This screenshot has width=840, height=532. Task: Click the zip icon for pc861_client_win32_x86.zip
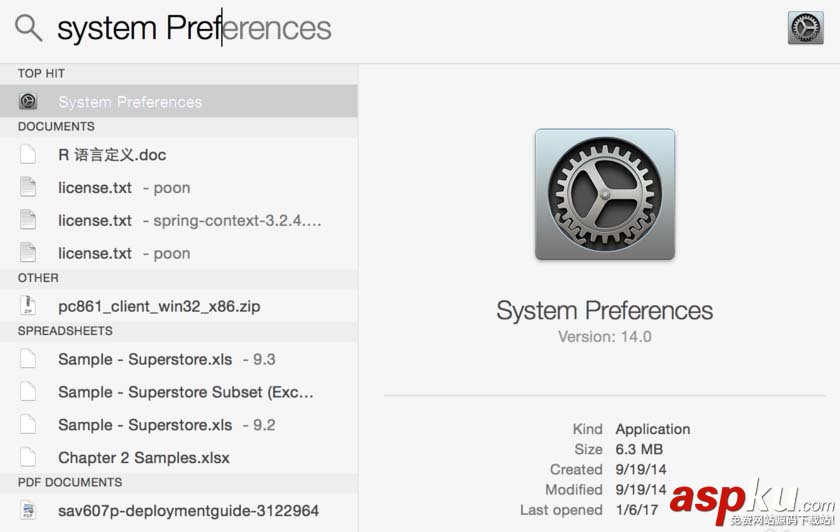pyautogui.click(x=28, y=306)
